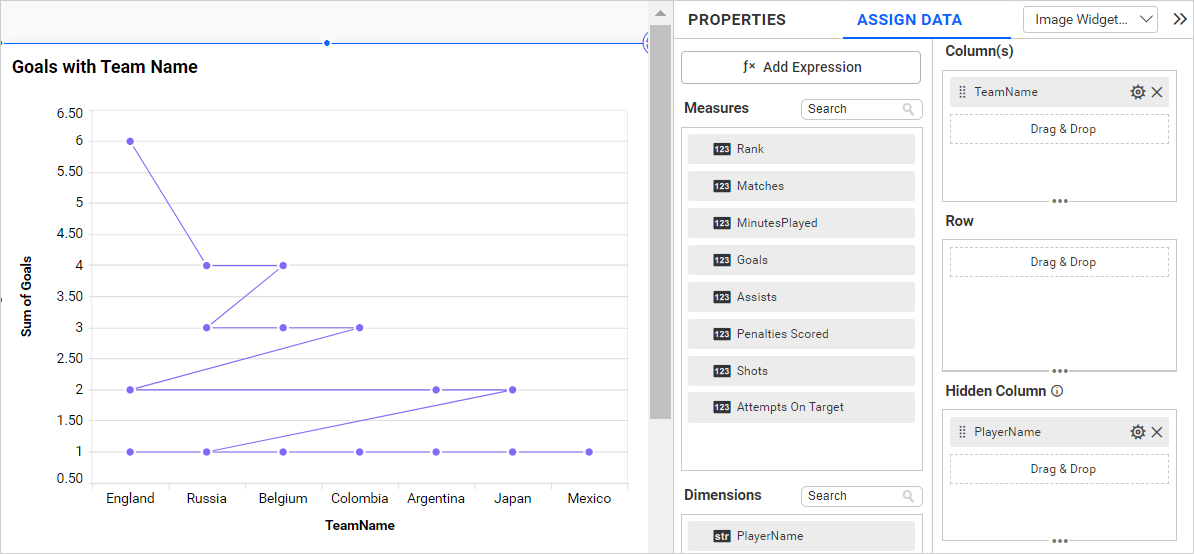Click the Add Expression button
Viewport: 1194px width, 554px height.
(x=800, y=67)
